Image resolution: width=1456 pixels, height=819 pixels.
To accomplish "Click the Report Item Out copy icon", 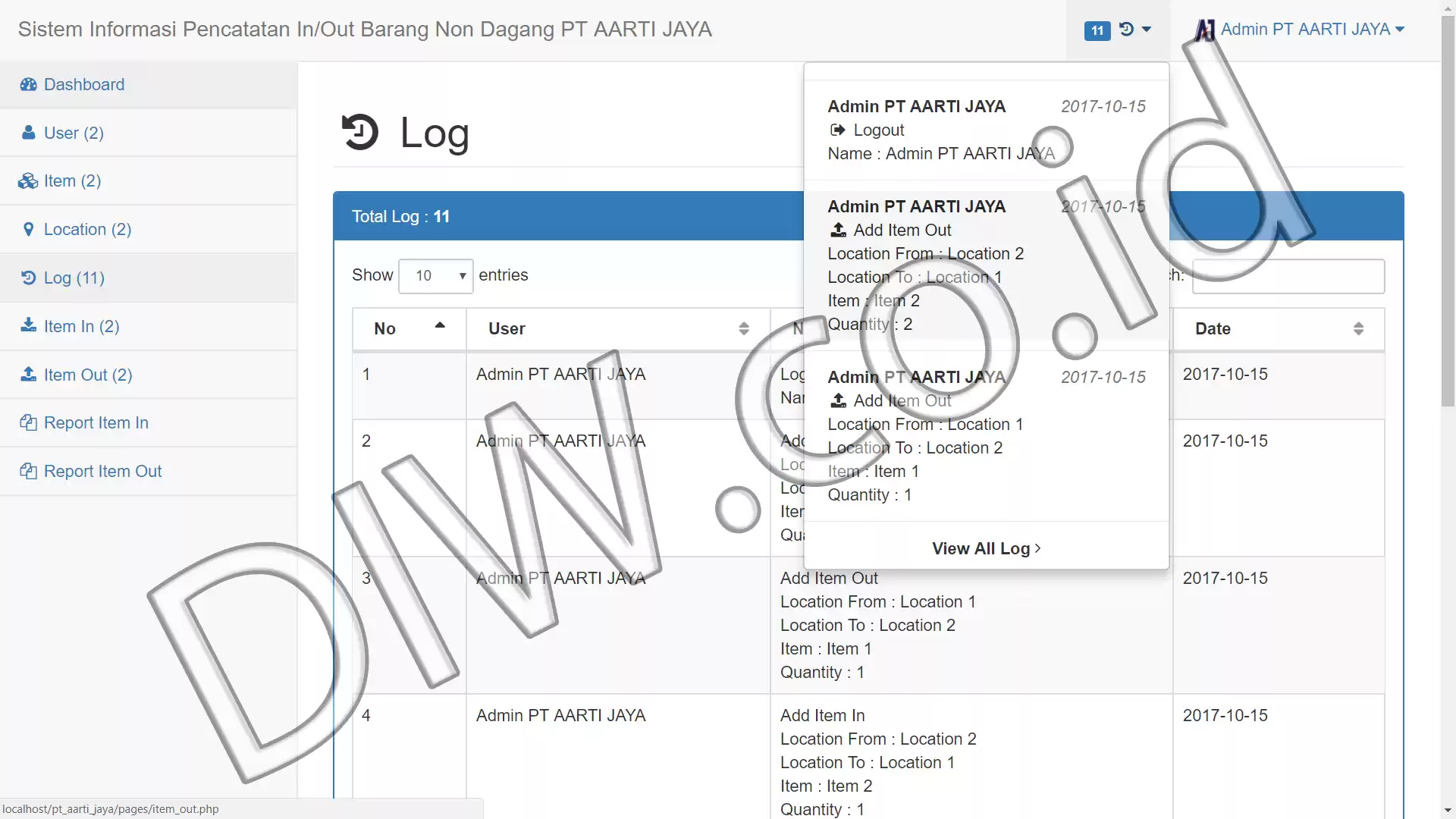I will [x=28, y=471].
